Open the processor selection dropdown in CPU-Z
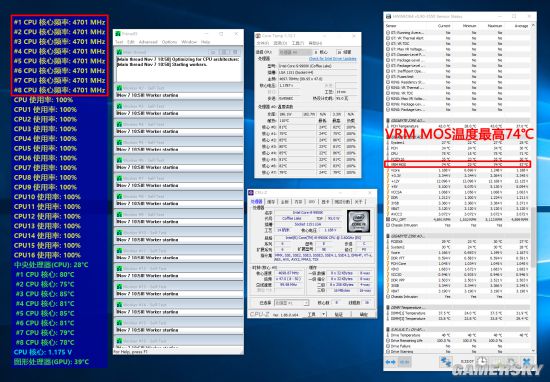 291,303
